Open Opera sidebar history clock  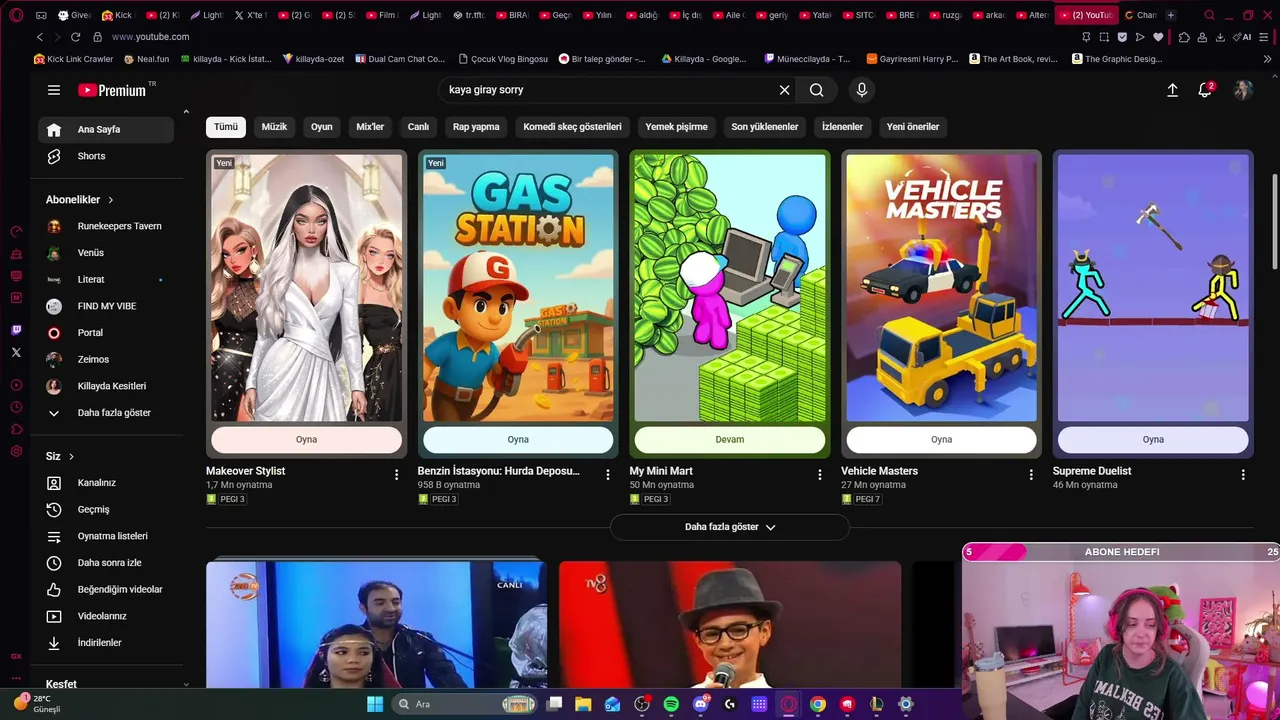(x=16, y=407)
